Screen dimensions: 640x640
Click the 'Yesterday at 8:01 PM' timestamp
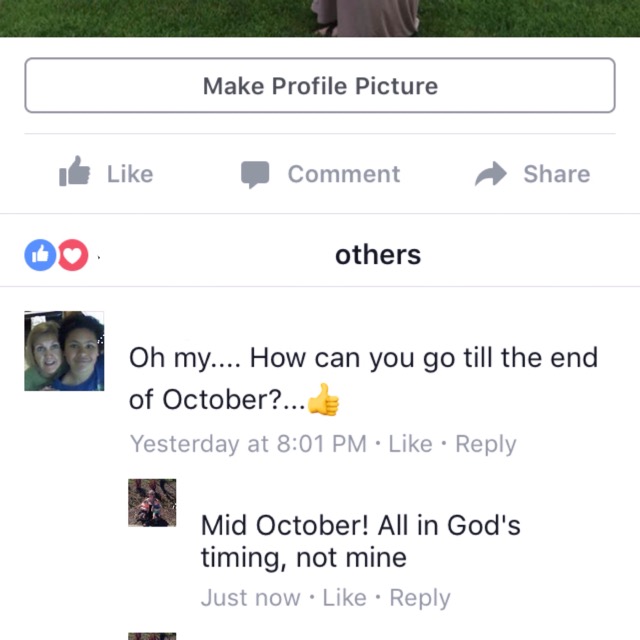point(248,444)
